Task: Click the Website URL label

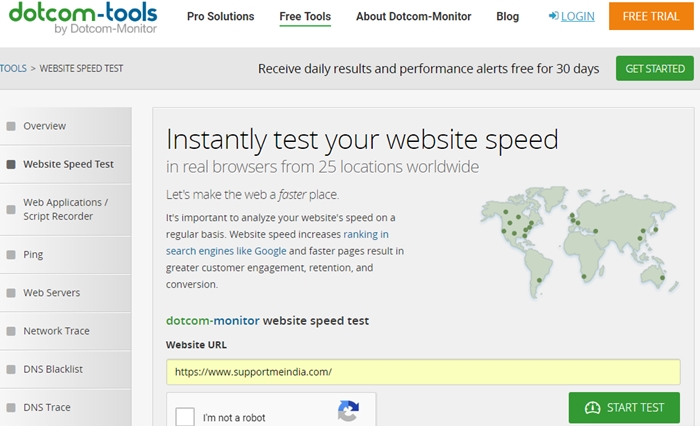Action: point(196,345)
